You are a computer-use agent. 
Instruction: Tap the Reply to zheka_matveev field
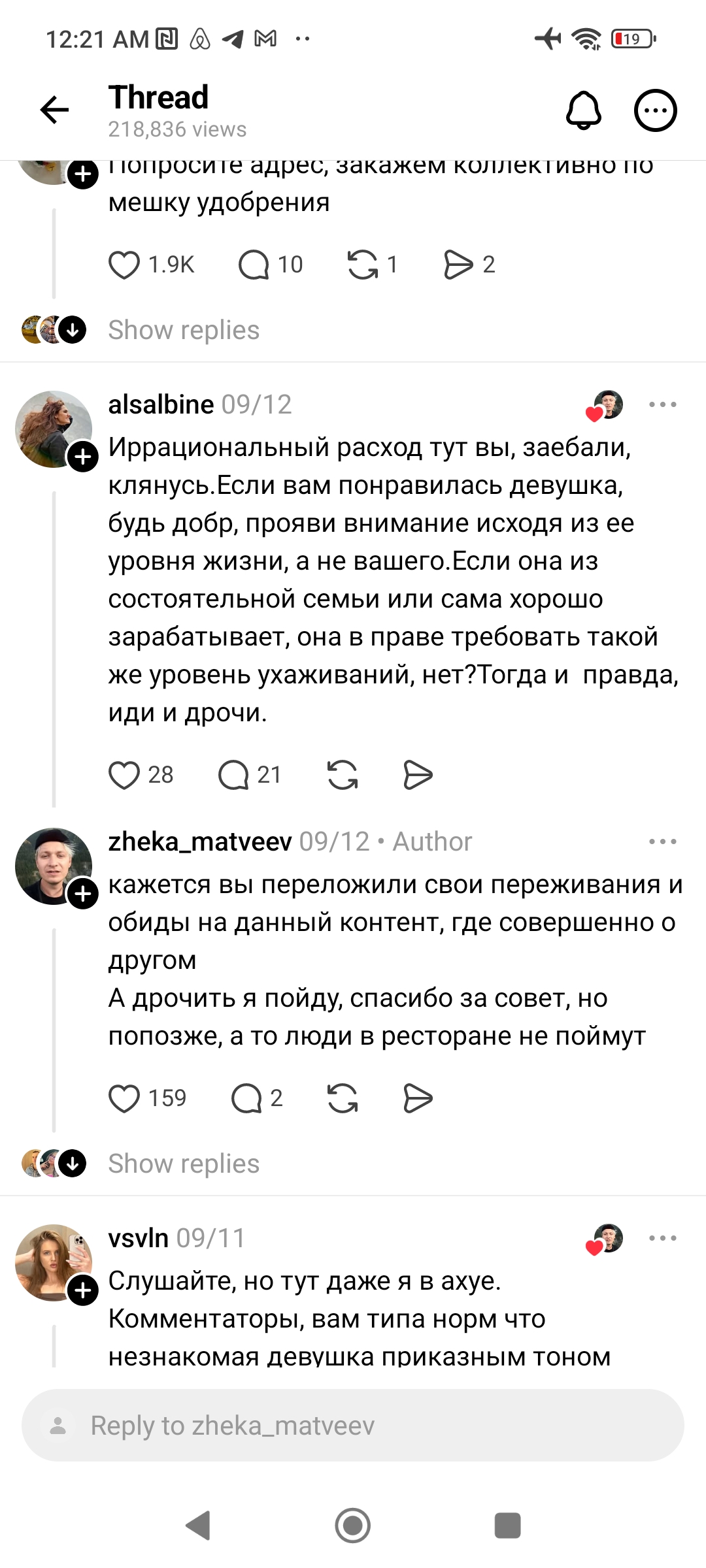point(353,1425)
